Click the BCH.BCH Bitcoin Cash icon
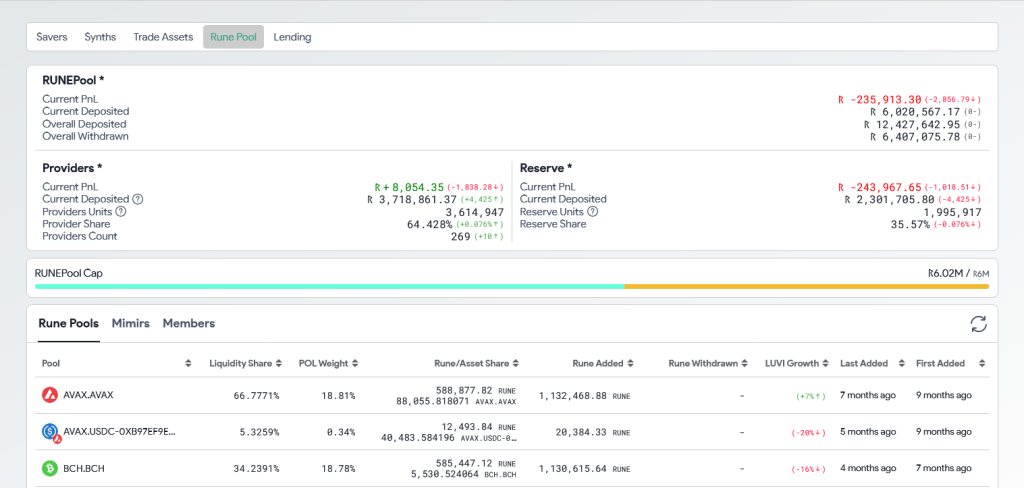 click(x=49, y=468)
